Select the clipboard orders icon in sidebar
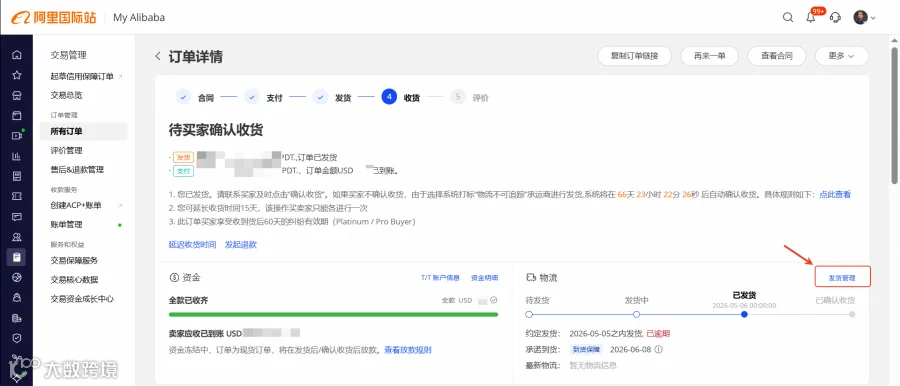 pos(17,257)
